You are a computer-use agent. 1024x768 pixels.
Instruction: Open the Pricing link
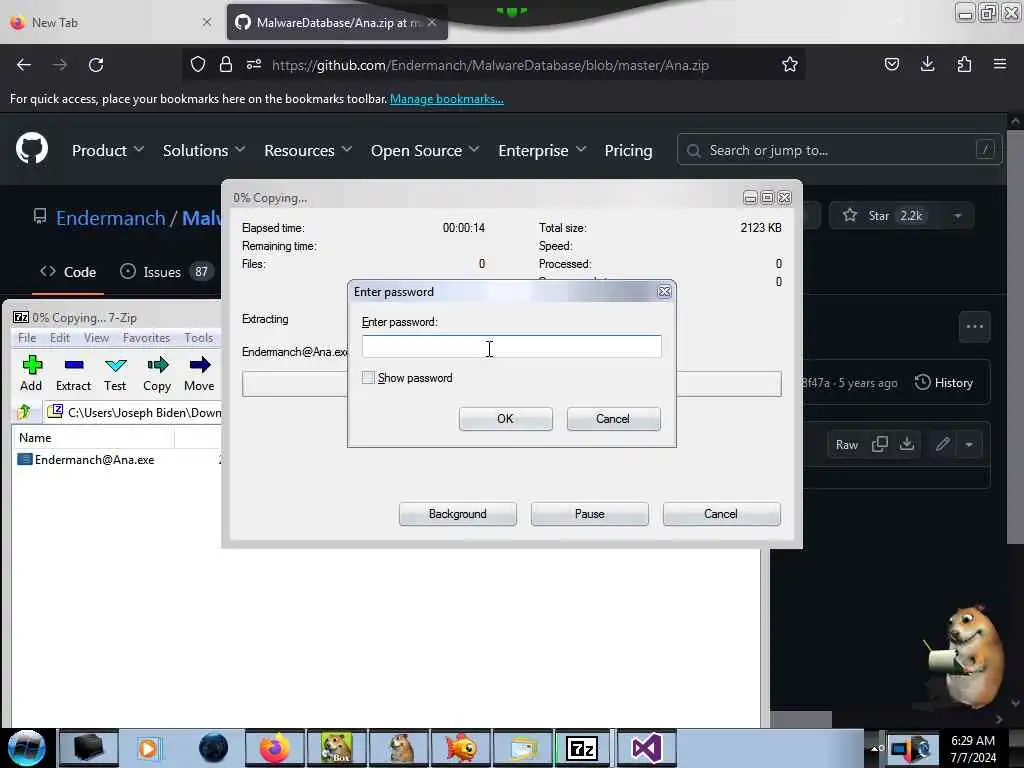point(628,150)
